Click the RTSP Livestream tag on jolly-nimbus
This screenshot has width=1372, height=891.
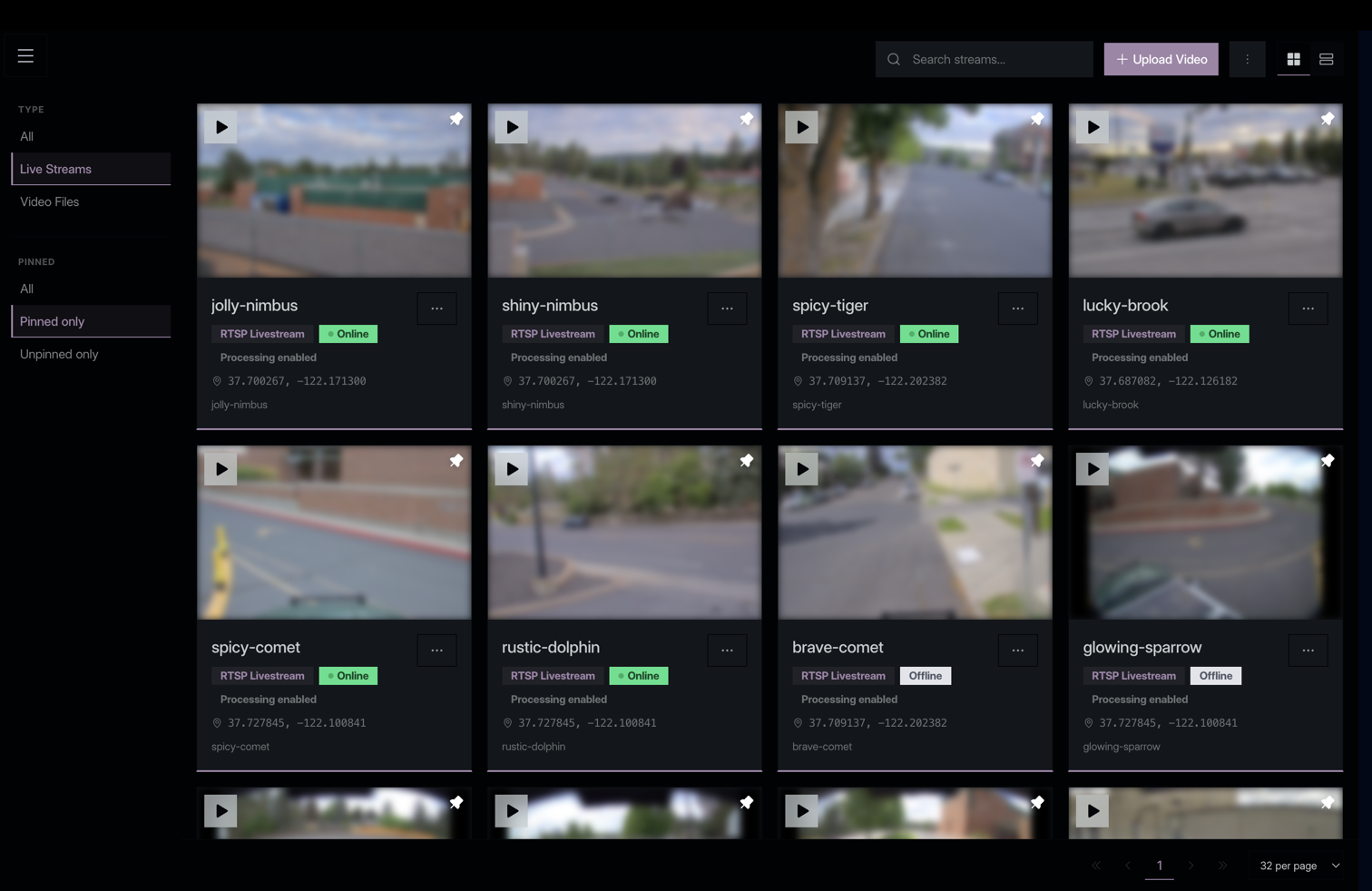click(x=262, y=334)
